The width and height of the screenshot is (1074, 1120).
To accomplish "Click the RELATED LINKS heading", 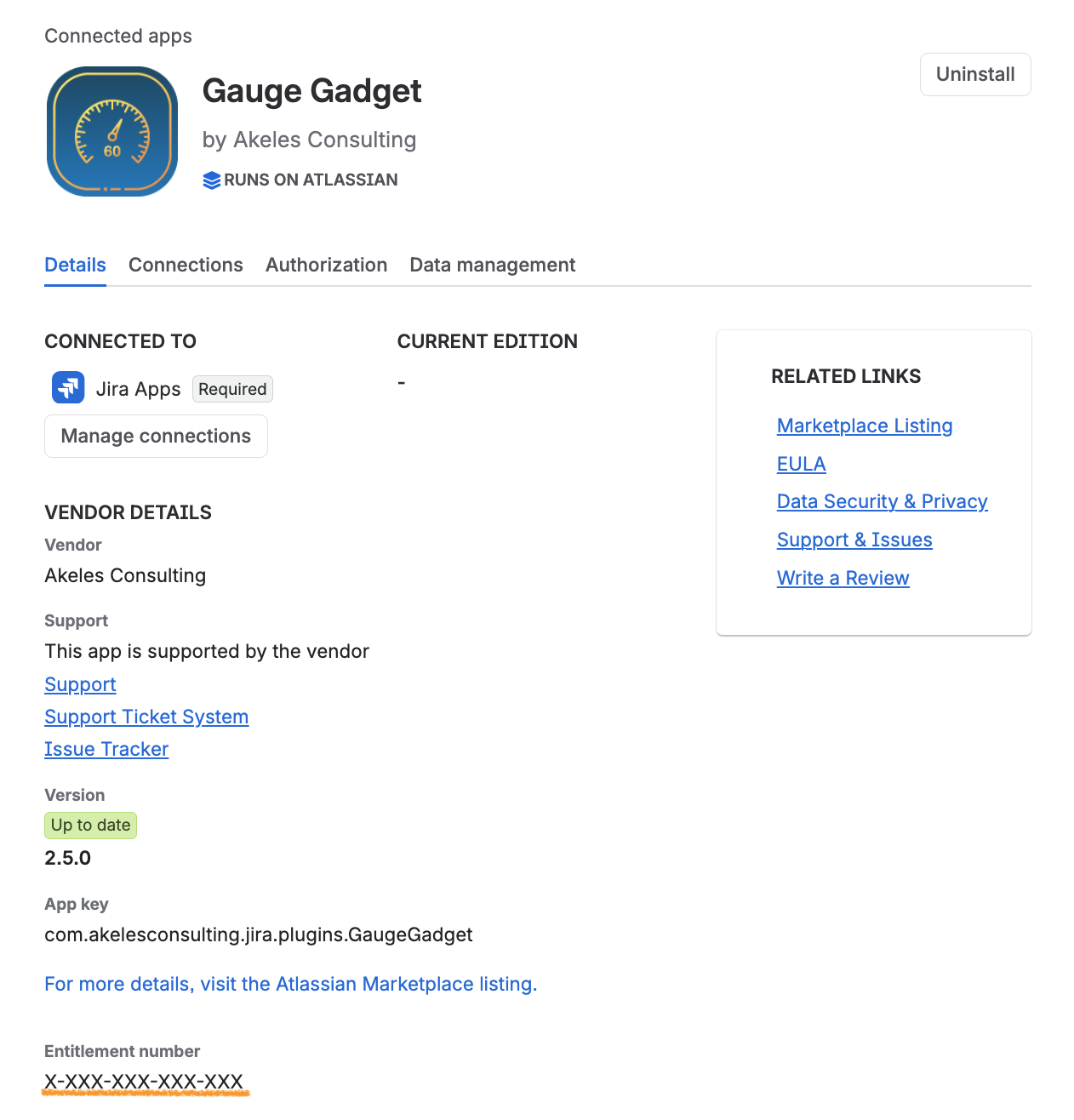I will pos(846,376).
